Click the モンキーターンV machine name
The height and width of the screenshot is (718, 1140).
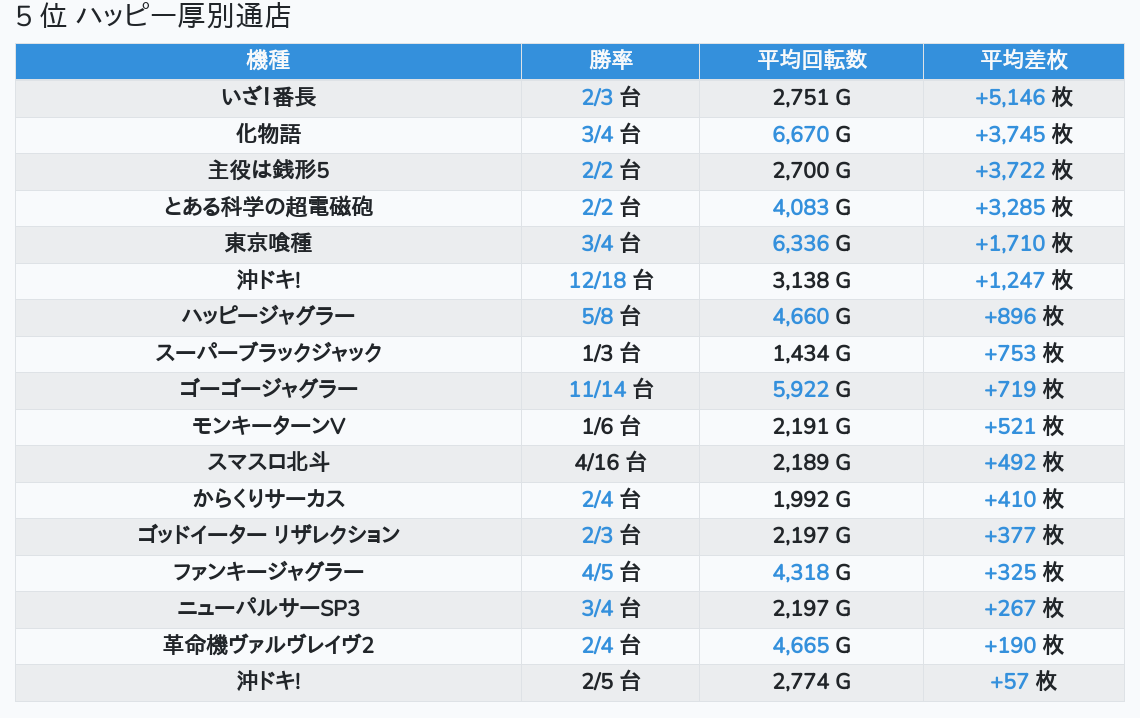coord(268,426)
